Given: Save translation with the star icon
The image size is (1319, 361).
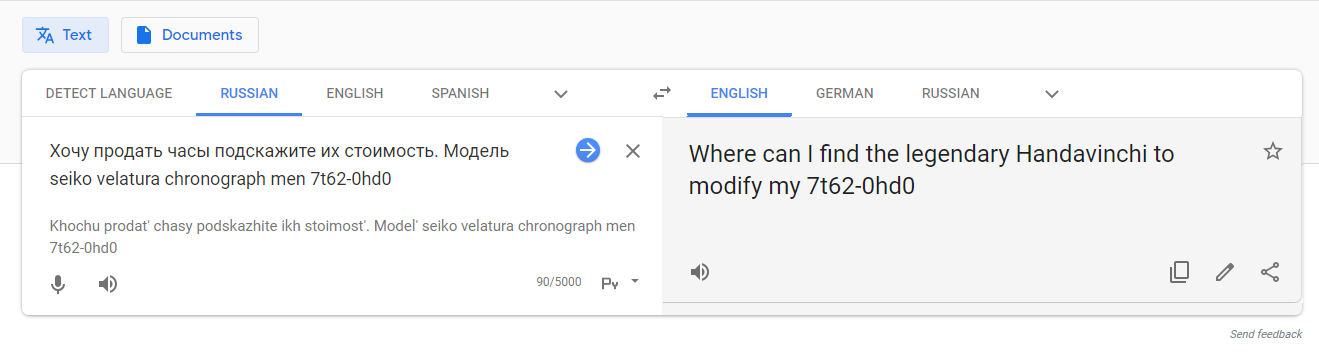Looking at the screenshot, I should pyautogui.click(x=1272, y=151).
